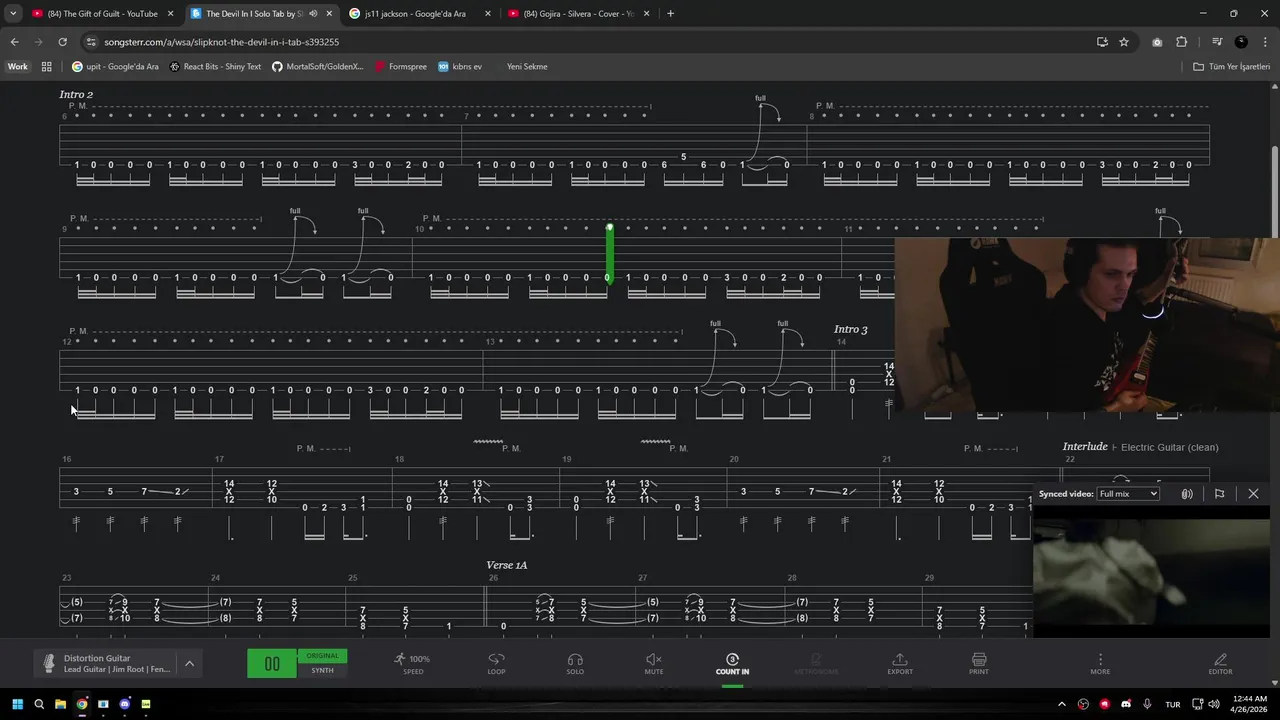Screen dimensions: 1280x720
Task: Open the Export options
Action: click(900, 664)
